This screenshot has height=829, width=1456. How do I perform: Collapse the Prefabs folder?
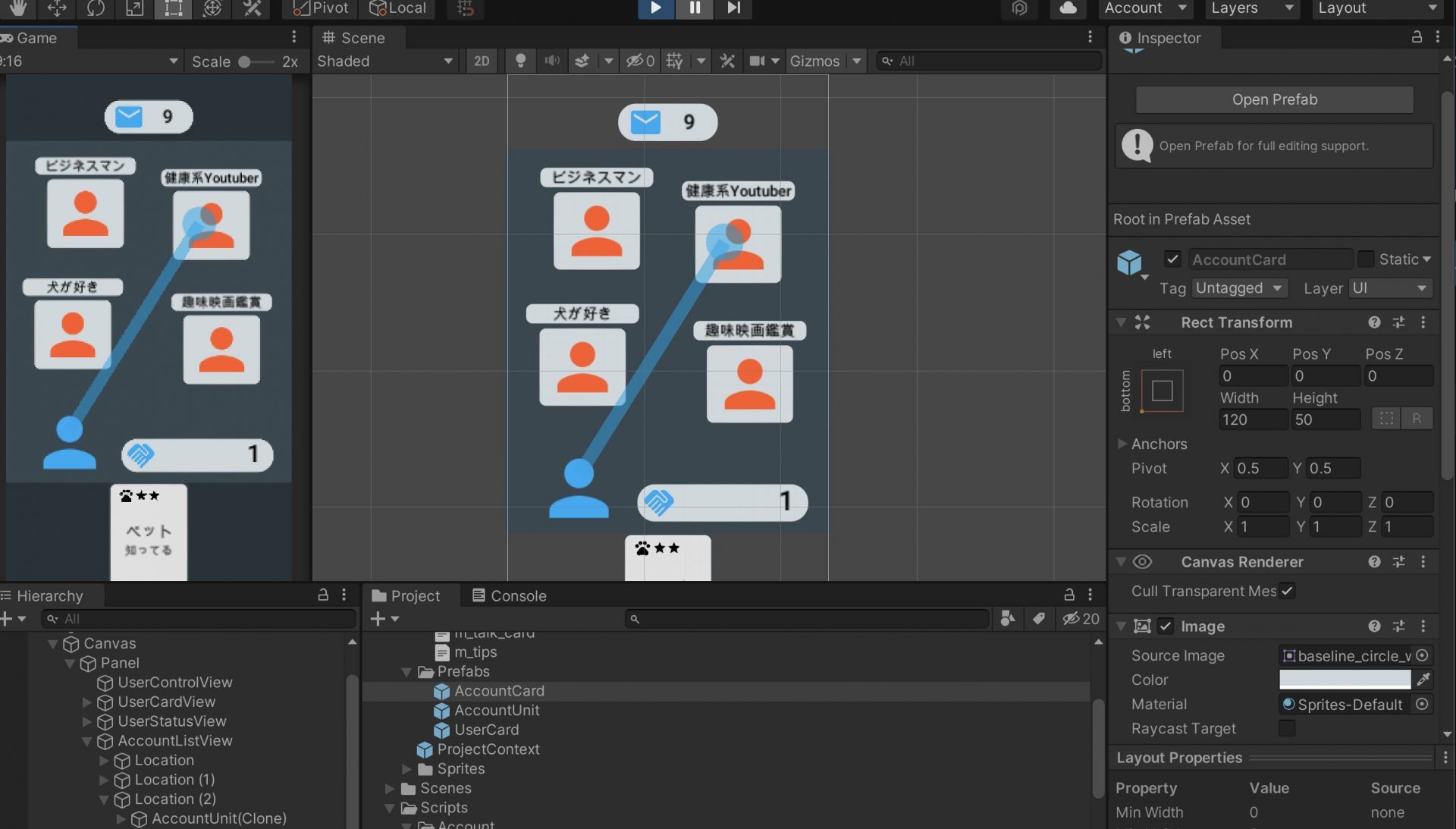point(406,672)
